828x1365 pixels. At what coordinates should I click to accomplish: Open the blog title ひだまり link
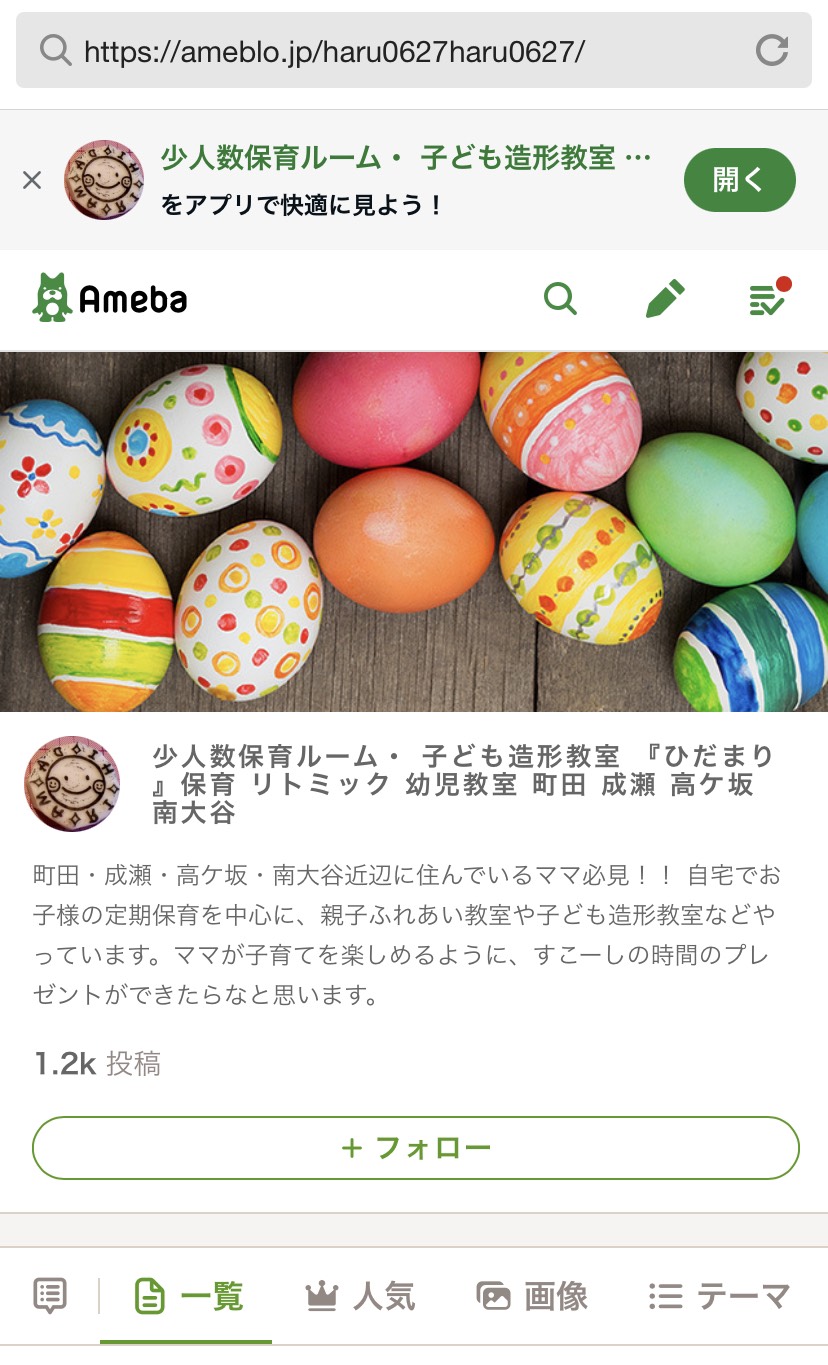coord(464,784)
